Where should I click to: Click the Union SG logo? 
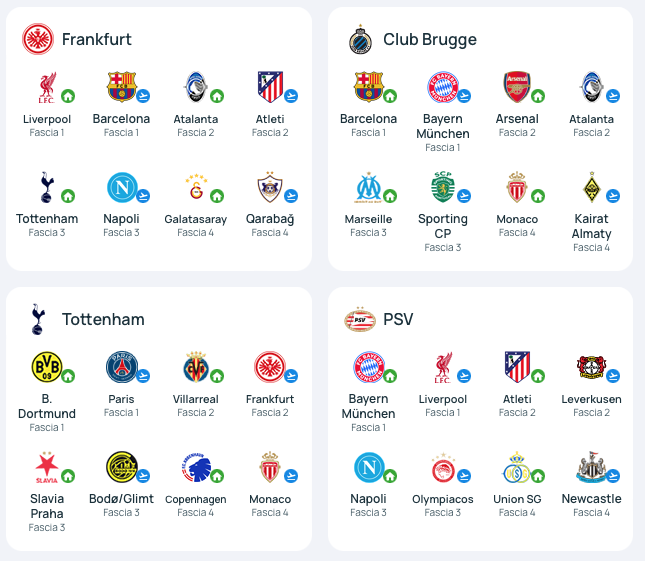[517, 468]
